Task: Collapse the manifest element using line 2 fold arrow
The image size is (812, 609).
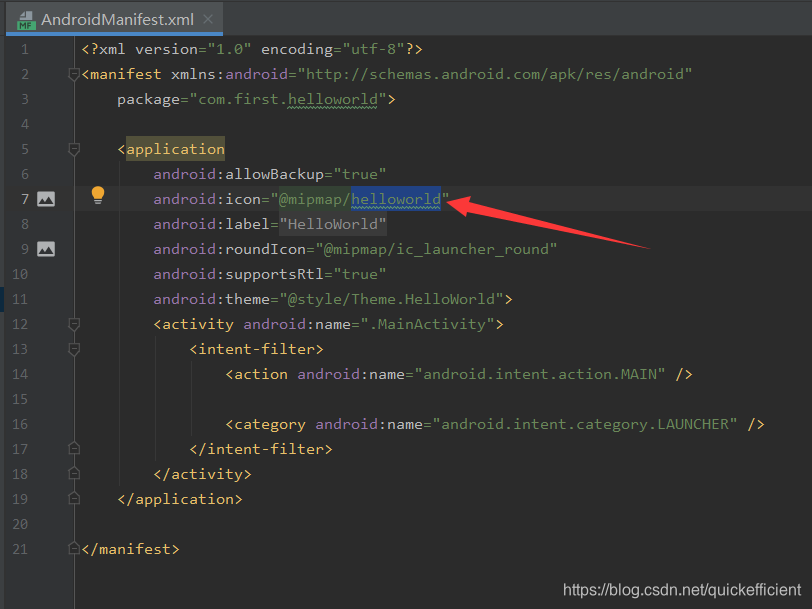Action: coord(73,73)
